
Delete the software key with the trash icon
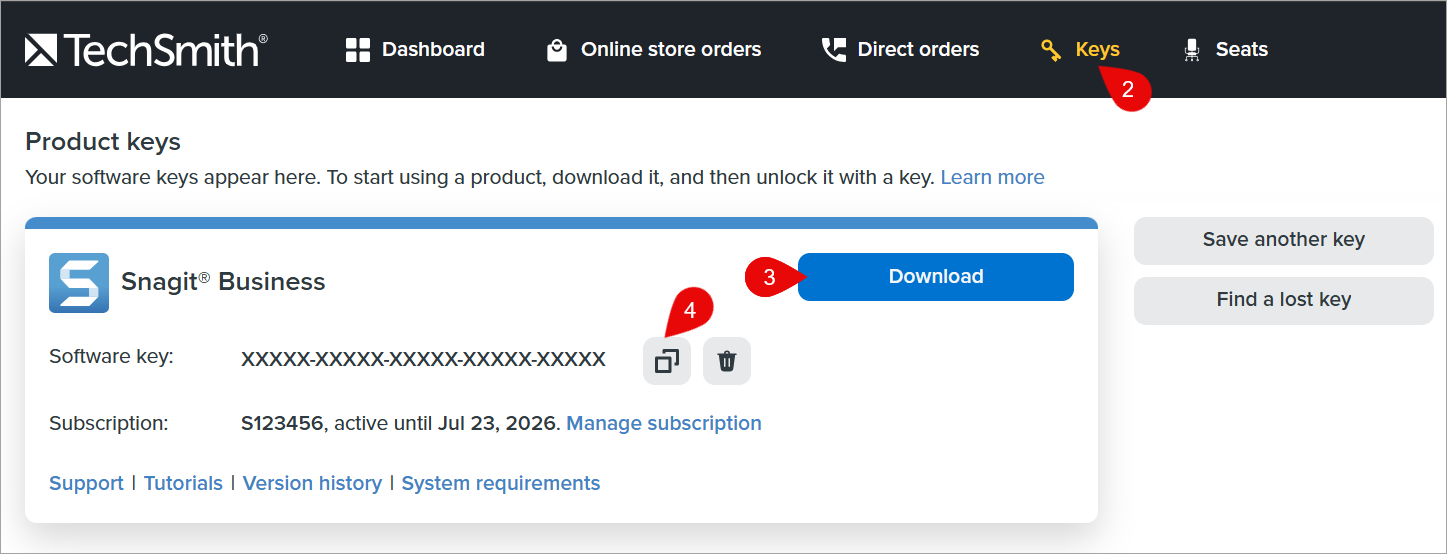[727, 361]
